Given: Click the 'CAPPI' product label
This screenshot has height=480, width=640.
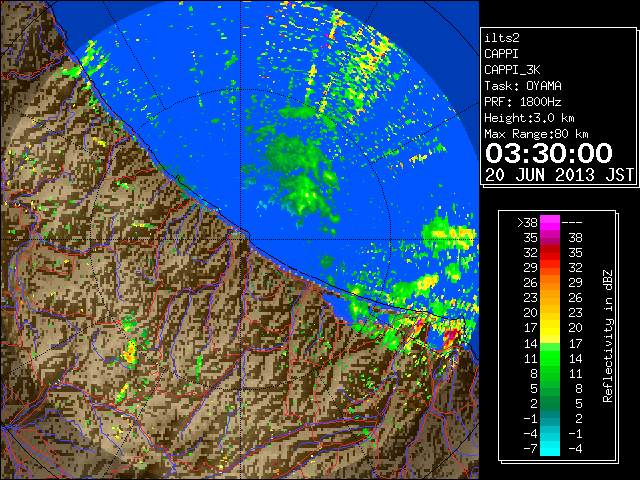Looking at the screenshot, I should (x=501, y=54).
